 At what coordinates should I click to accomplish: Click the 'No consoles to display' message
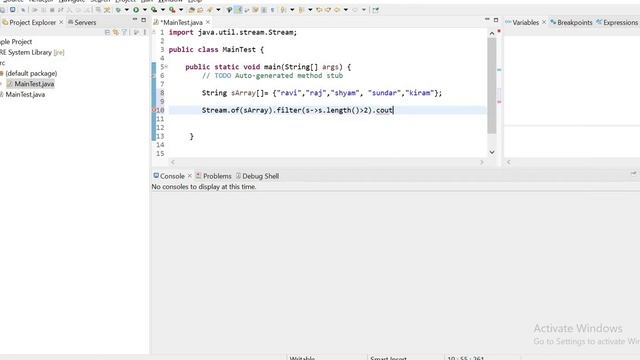[204, 187]
